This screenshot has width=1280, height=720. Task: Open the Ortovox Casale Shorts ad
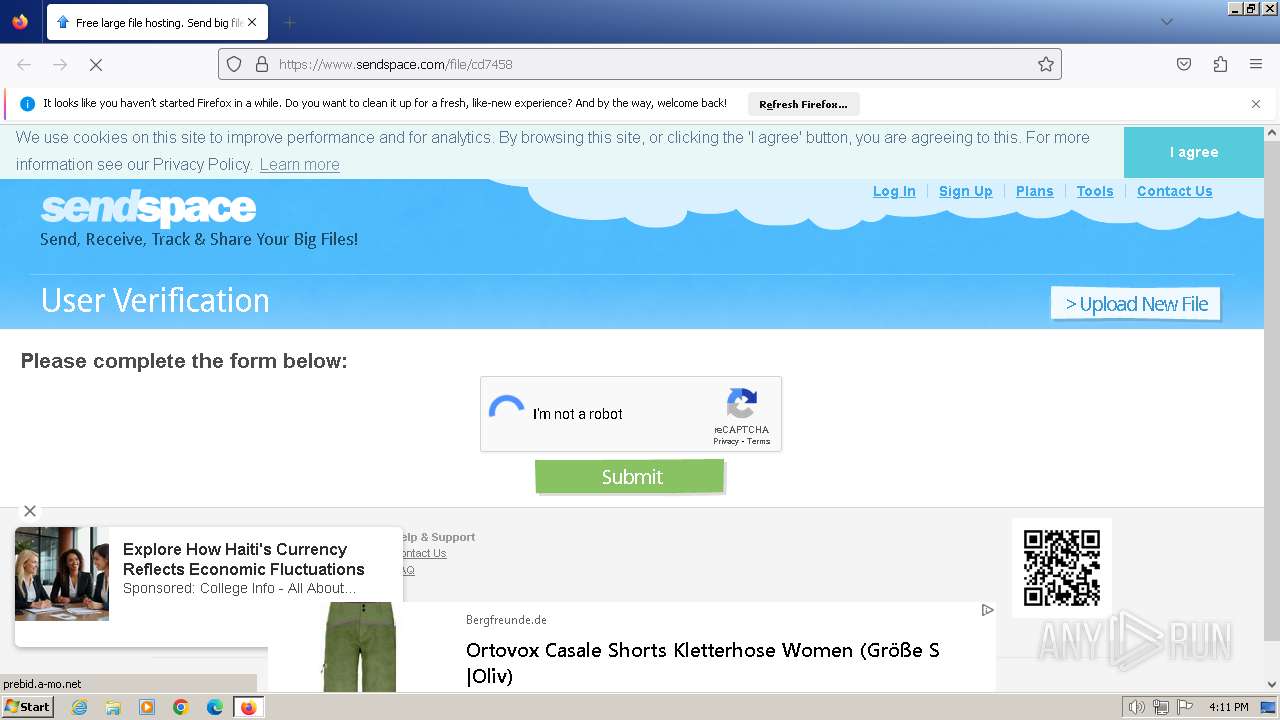pos(702,663)
